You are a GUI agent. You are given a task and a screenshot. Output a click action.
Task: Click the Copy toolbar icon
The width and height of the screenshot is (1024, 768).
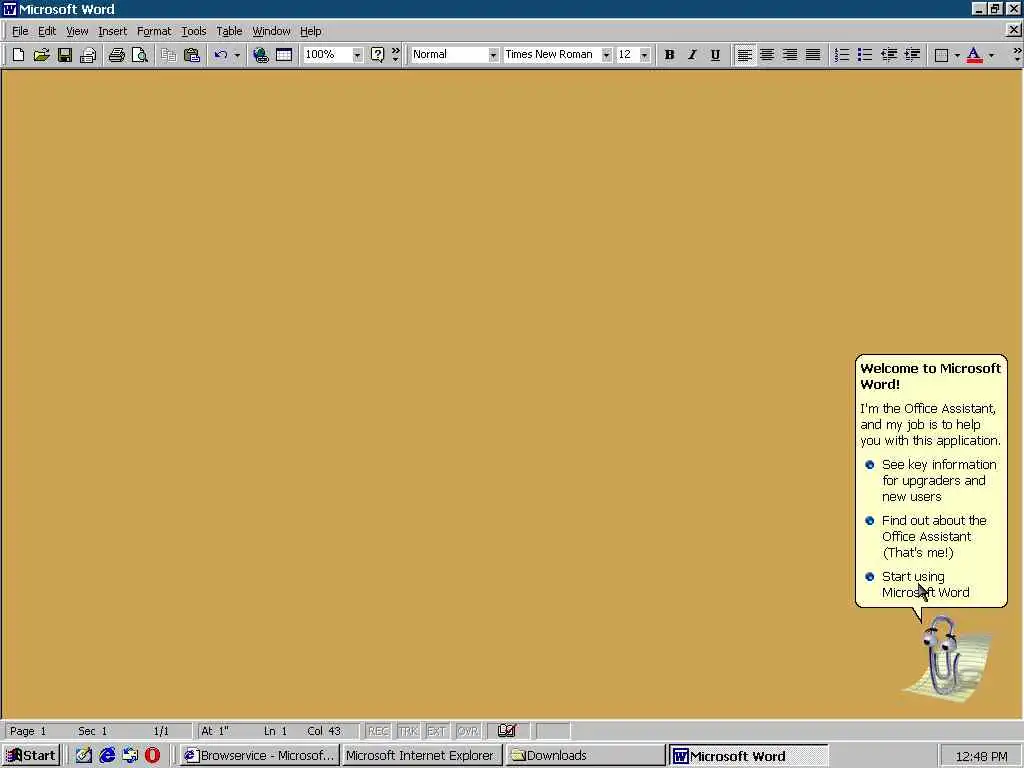point(169,55)
